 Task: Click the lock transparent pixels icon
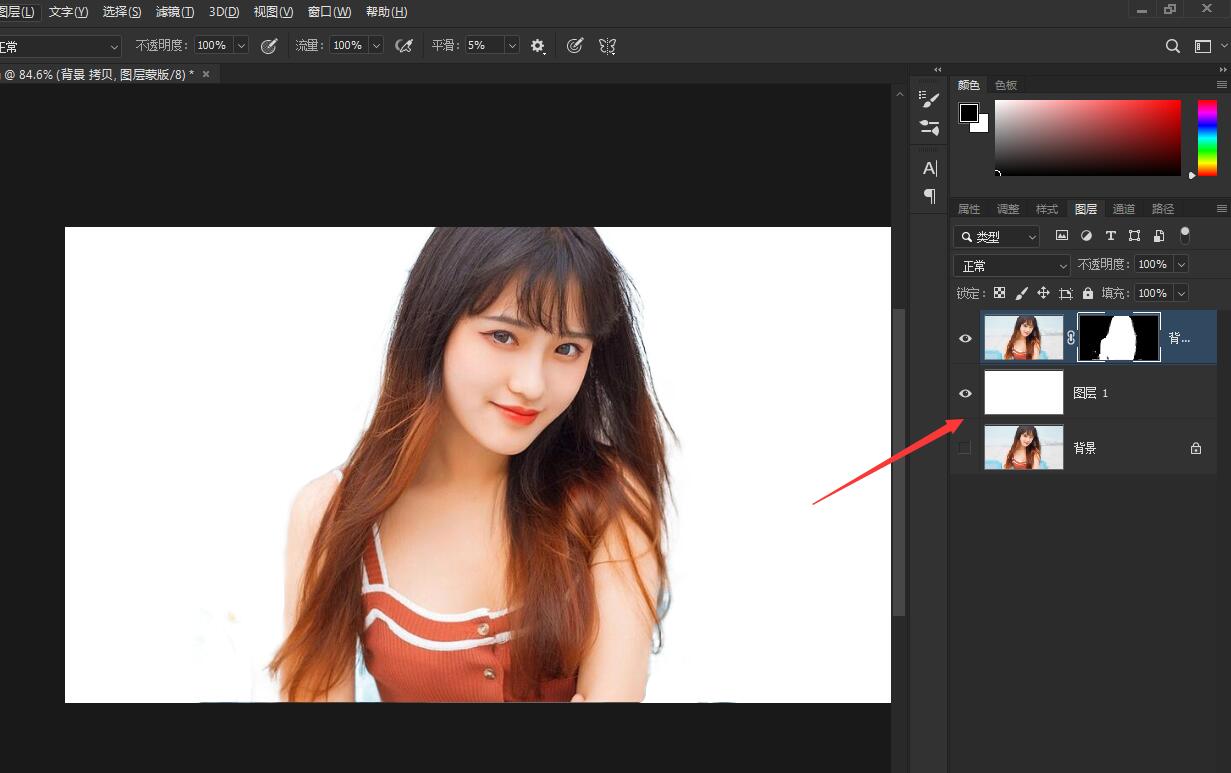(998, 293)
